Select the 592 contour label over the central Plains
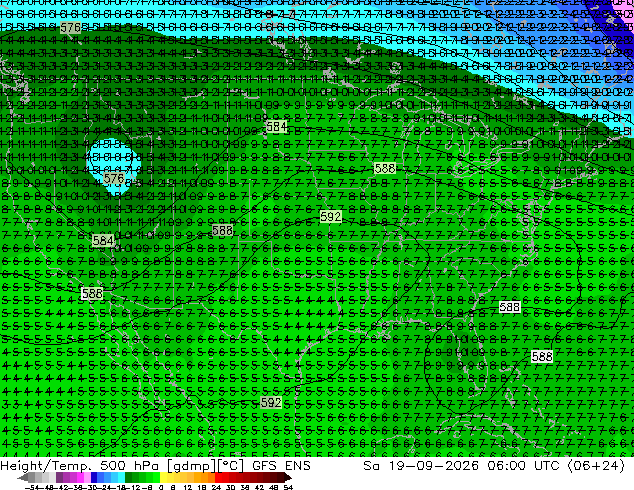634x490 pixels. 330,217
